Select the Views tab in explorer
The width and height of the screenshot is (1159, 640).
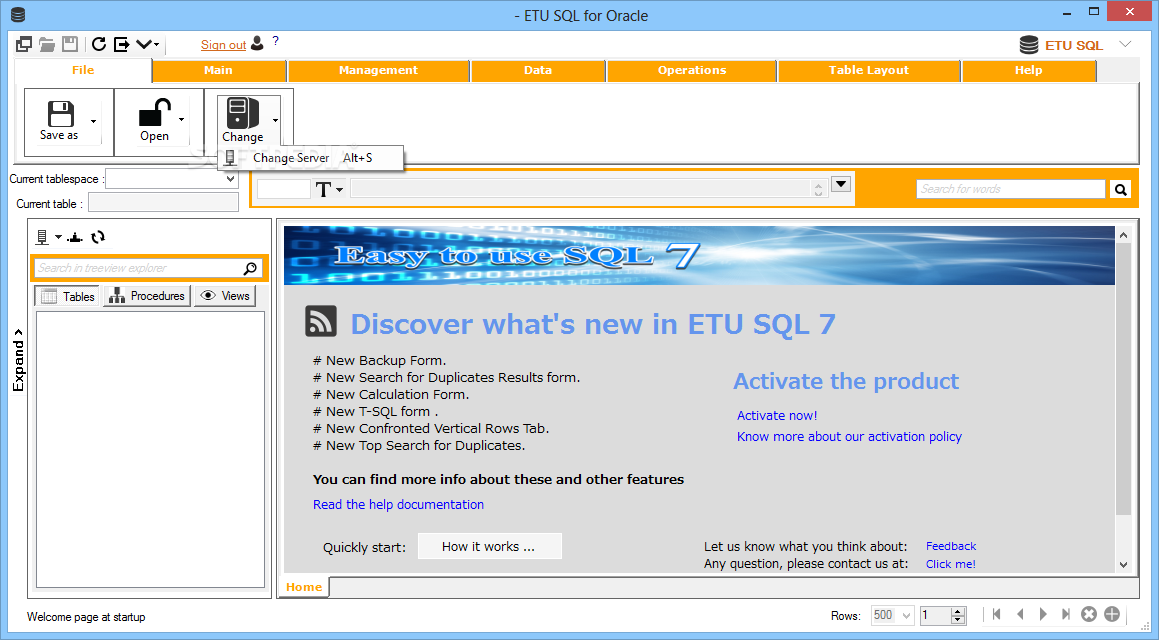point(225,296)
